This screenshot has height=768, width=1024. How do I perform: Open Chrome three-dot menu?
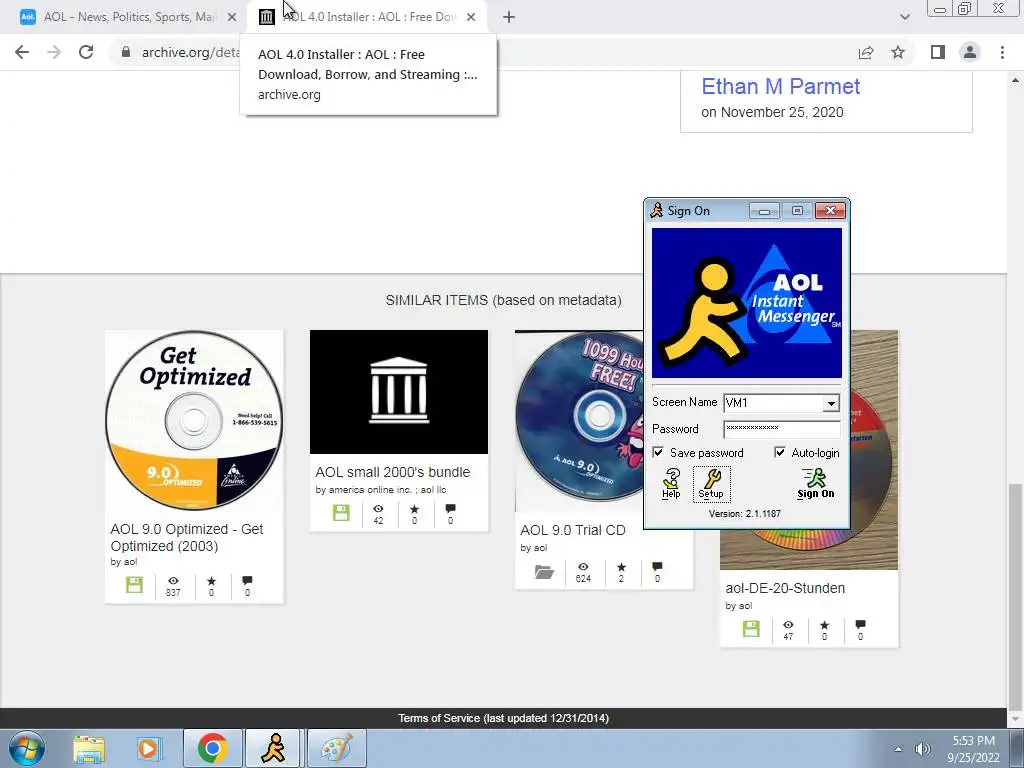click(1002, 52)
